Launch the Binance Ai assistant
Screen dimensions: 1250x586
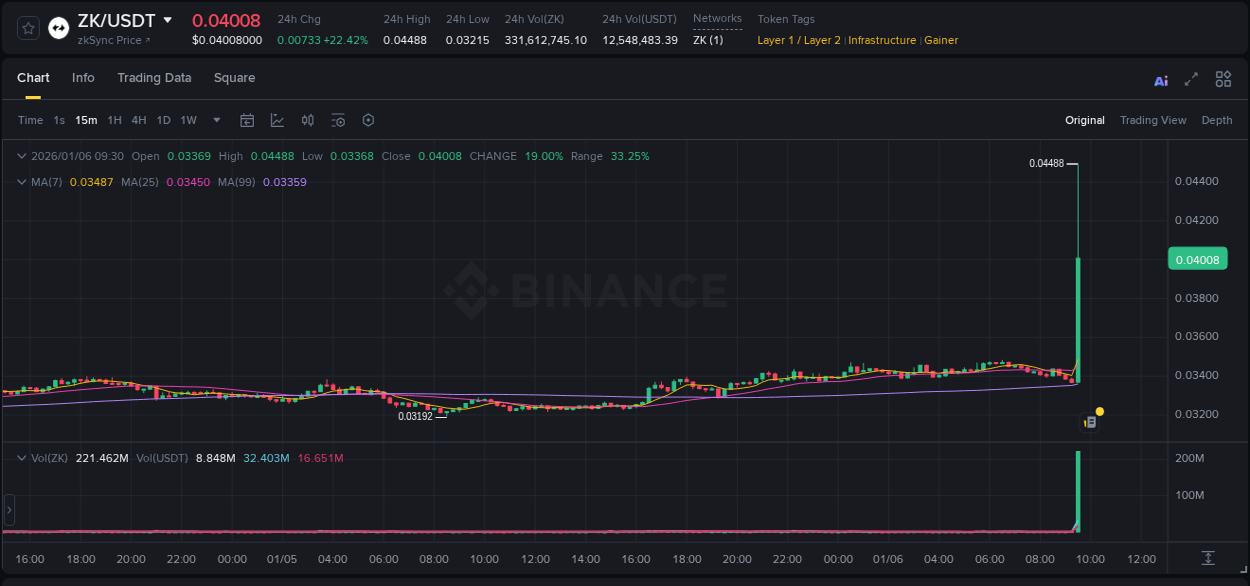1160,79
